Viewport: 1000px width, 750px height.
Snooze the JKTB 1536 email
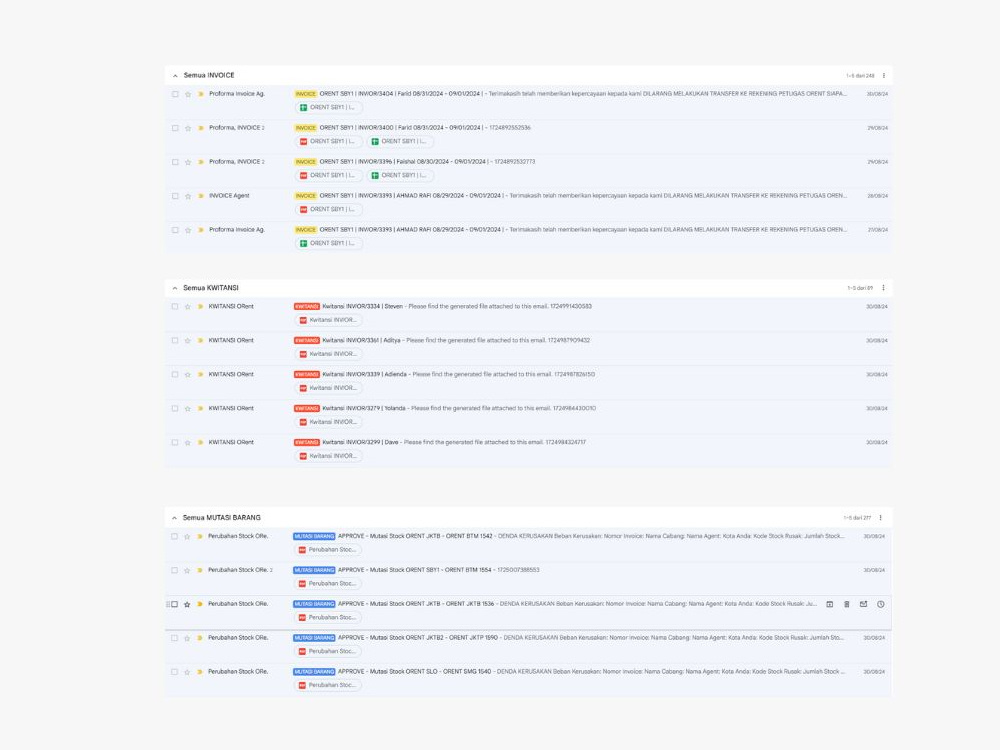tap(881, 604)
